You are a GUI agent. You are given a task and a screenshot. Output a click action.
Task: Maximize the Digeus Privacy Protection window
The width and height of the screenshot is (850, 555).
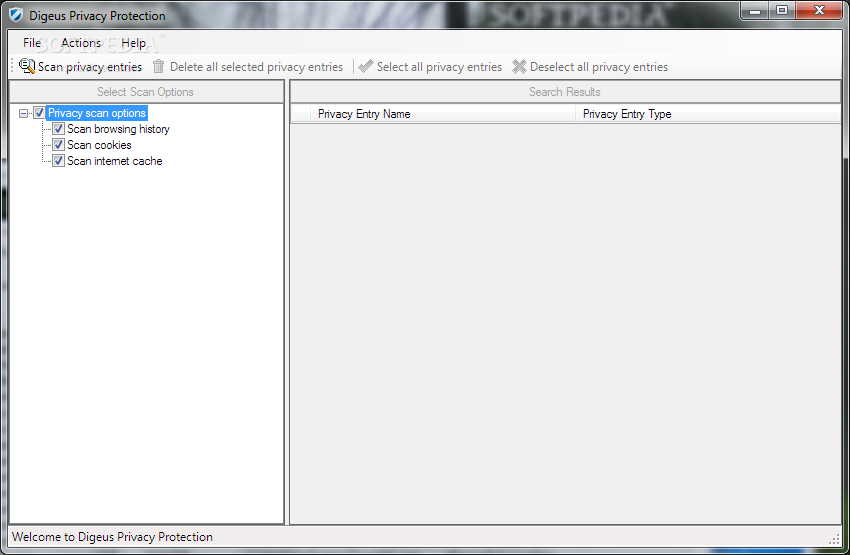tap(782, 10)
